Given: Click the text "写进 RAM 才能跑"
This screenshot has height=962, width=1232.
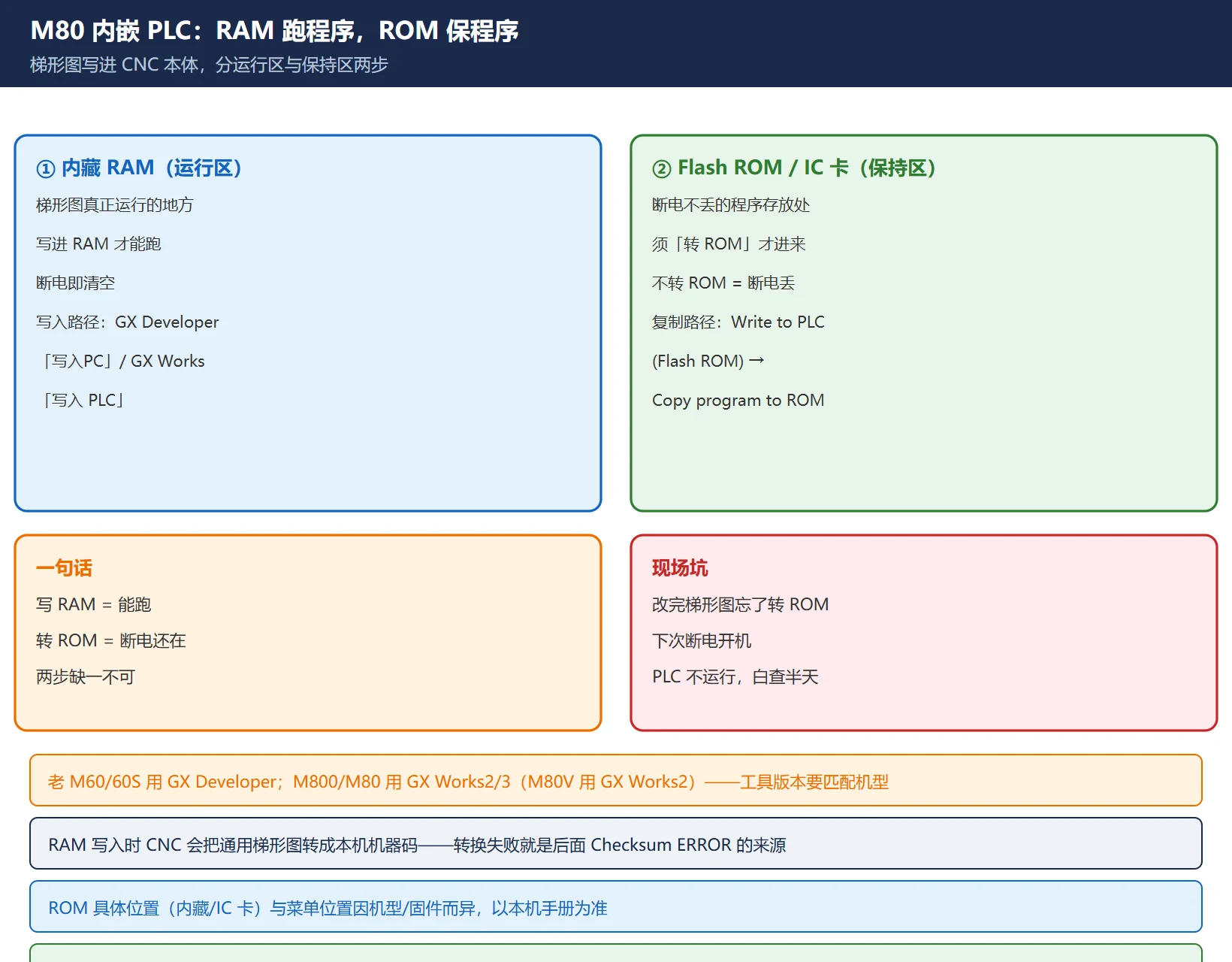Looking at the screenshot, I should pyautogui.click(x=98, y=244).
